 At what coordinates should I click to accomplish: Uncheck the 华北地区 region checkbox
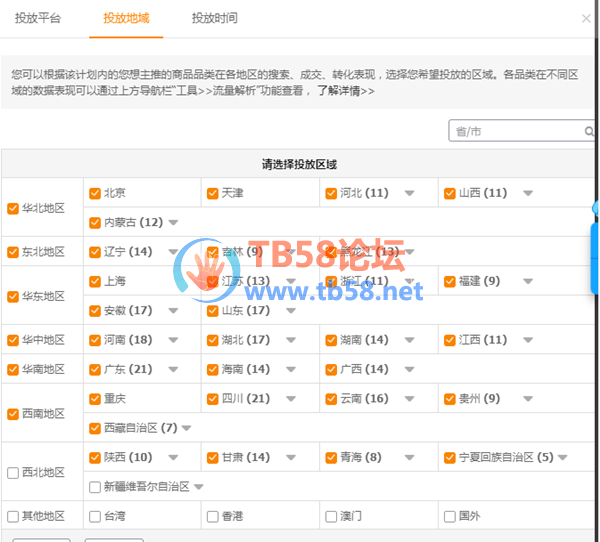coord(13,208)
